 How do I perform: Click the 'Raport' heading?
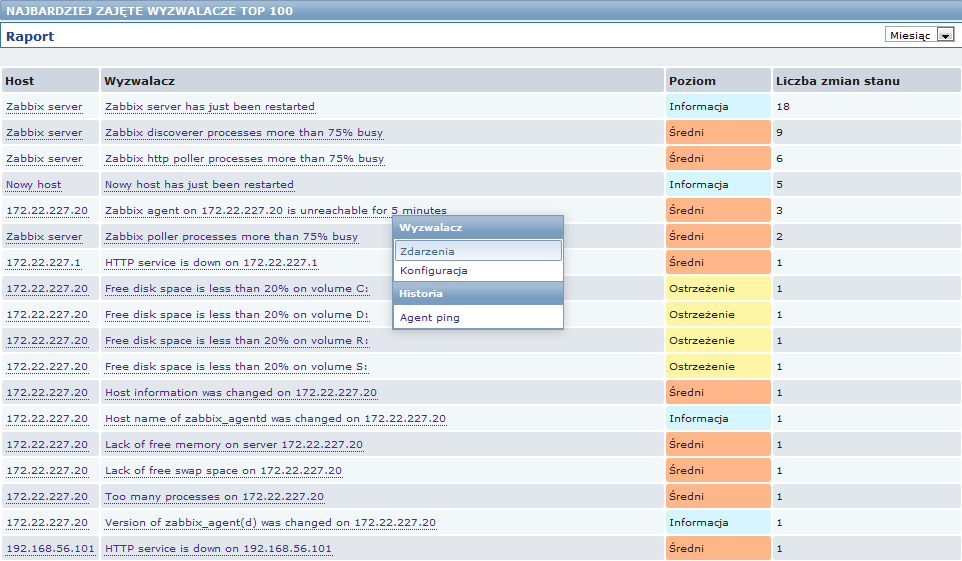click(30, 36)
